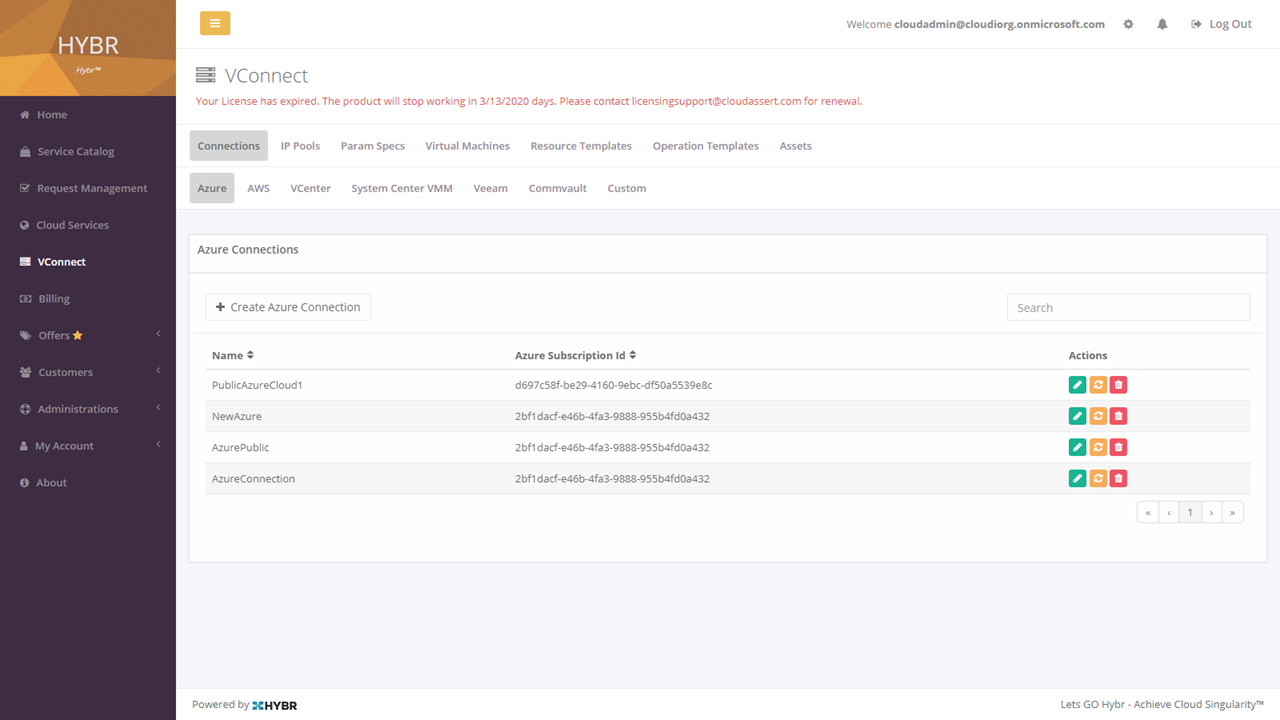Click the Azure Connections panel heading

coord(248,250)
